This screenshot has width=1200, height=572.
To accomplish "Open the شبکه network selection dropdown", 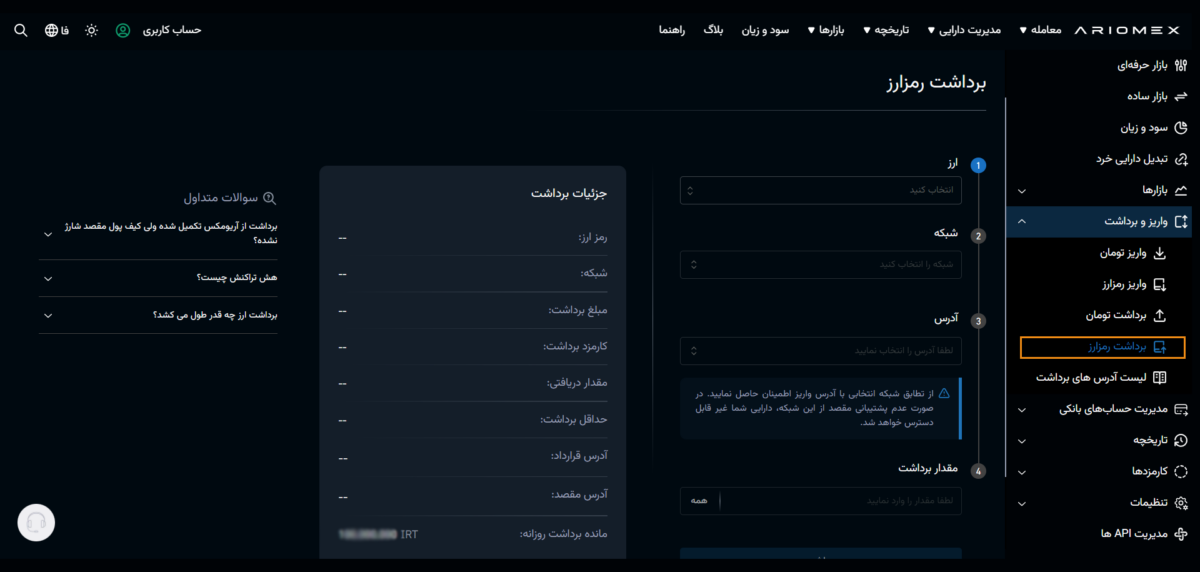I will point(820,265).
